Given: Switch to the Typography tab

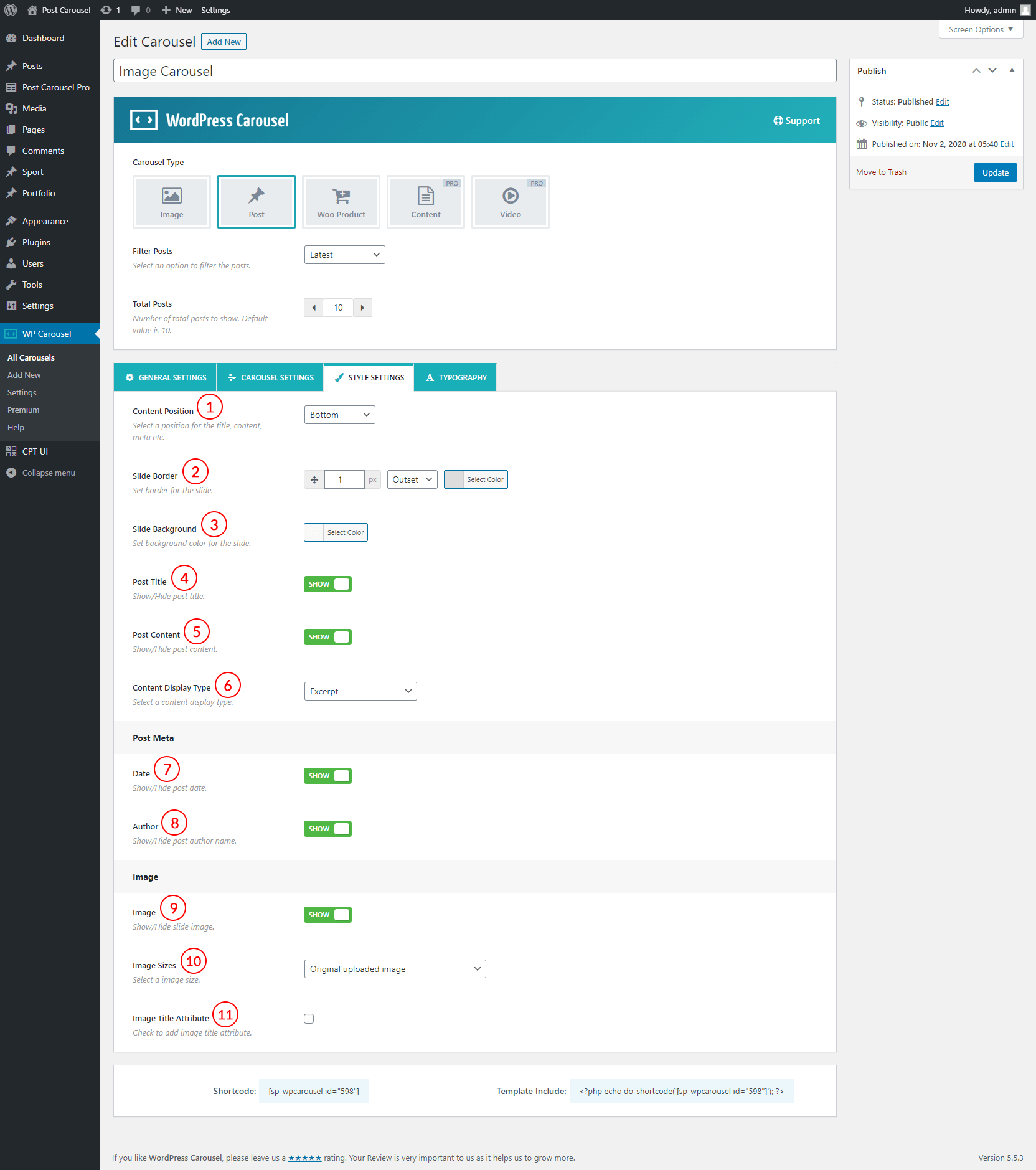Looking at the screenshot, I should coord(456,377).
